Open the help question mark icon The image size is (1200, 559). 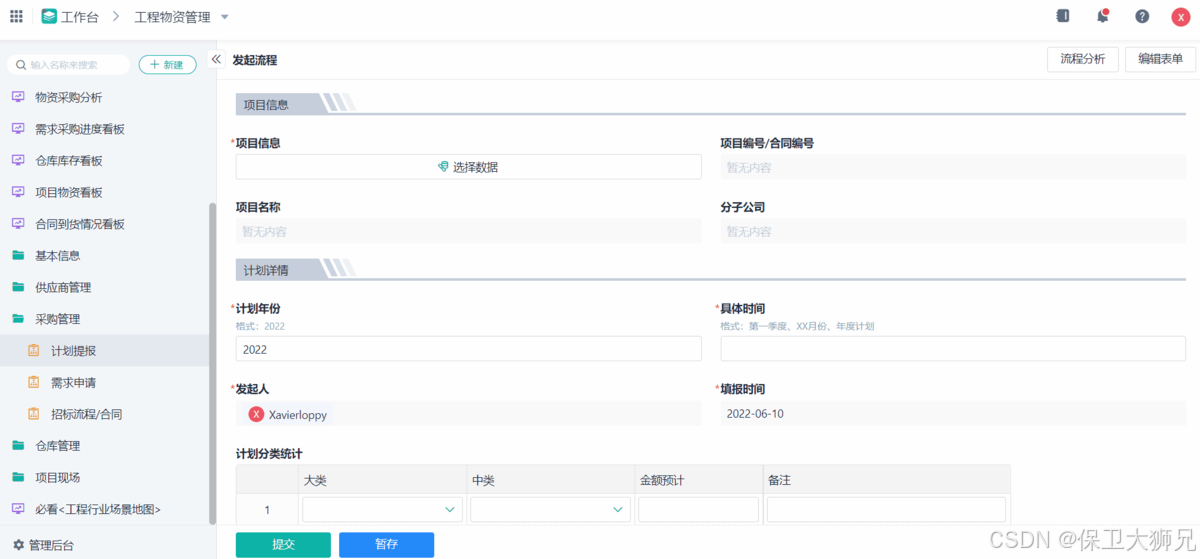coord(1142,16)
